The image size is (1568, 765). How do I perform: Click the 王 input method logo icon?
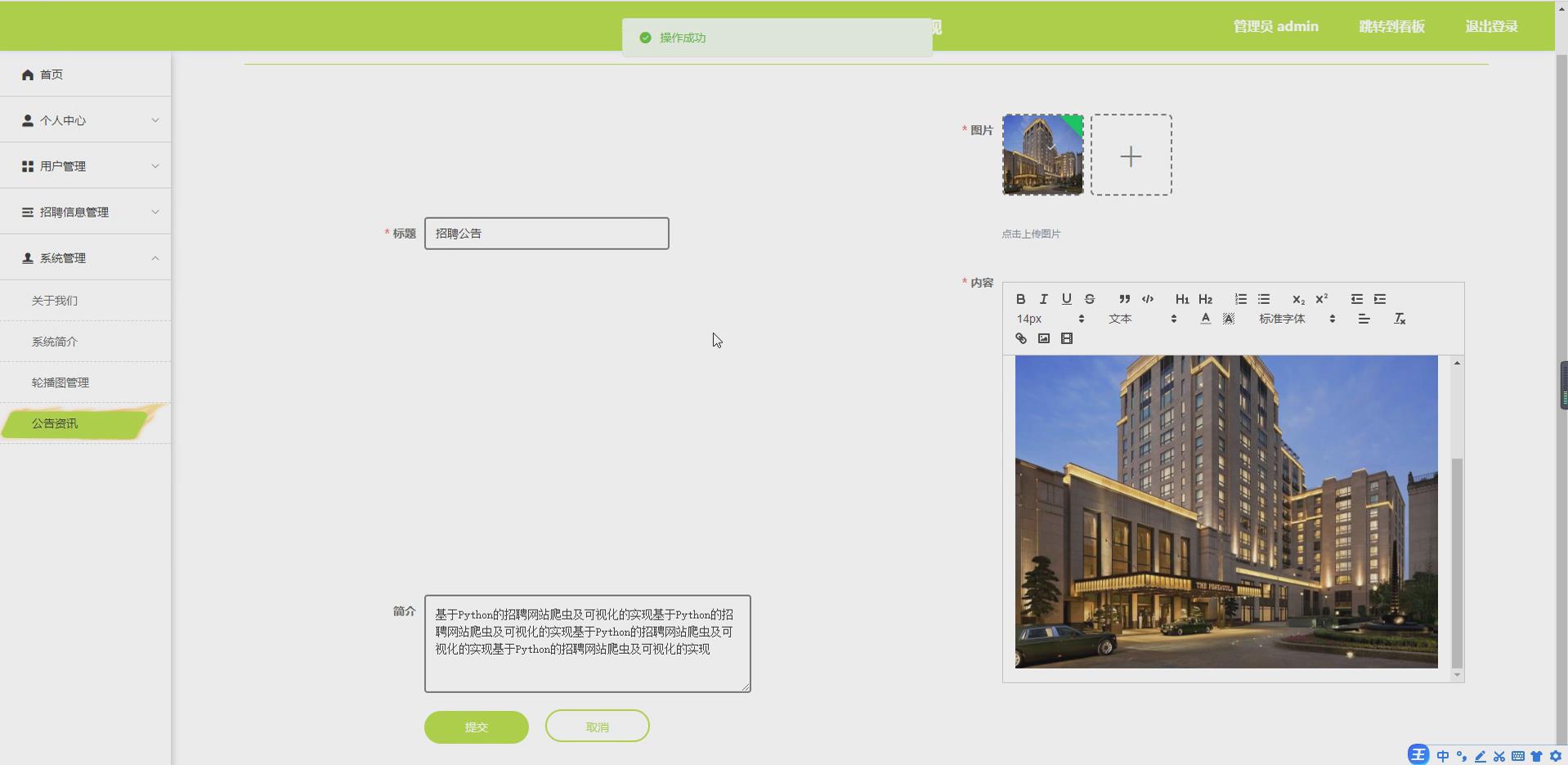pyautogui.click(x=1418, y=755)
